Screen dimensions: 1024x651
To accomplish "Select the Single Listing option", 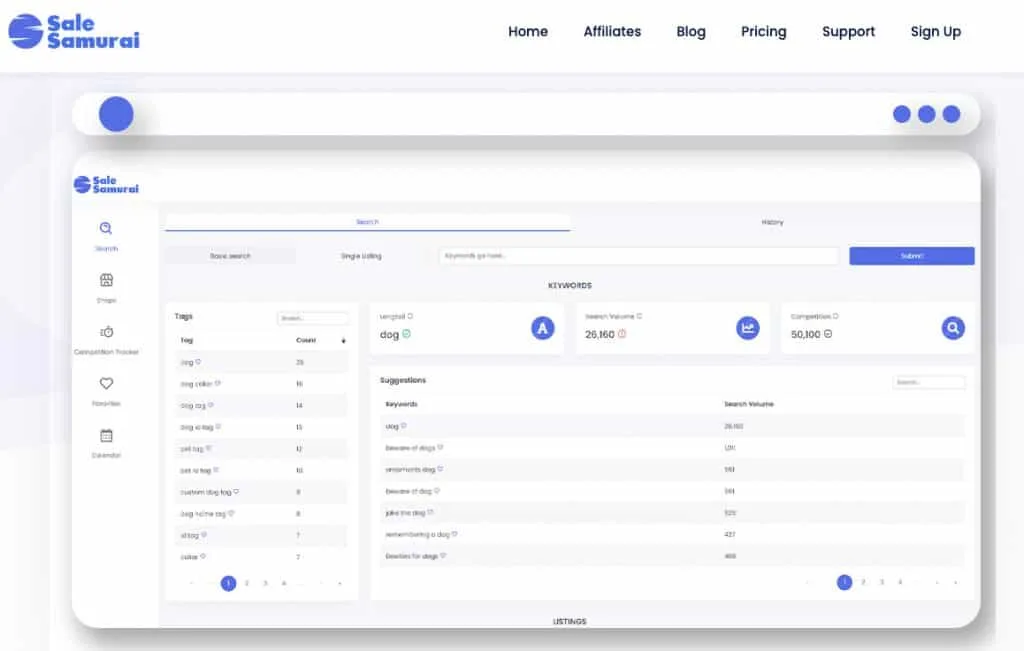I will [x=361, y=256].
